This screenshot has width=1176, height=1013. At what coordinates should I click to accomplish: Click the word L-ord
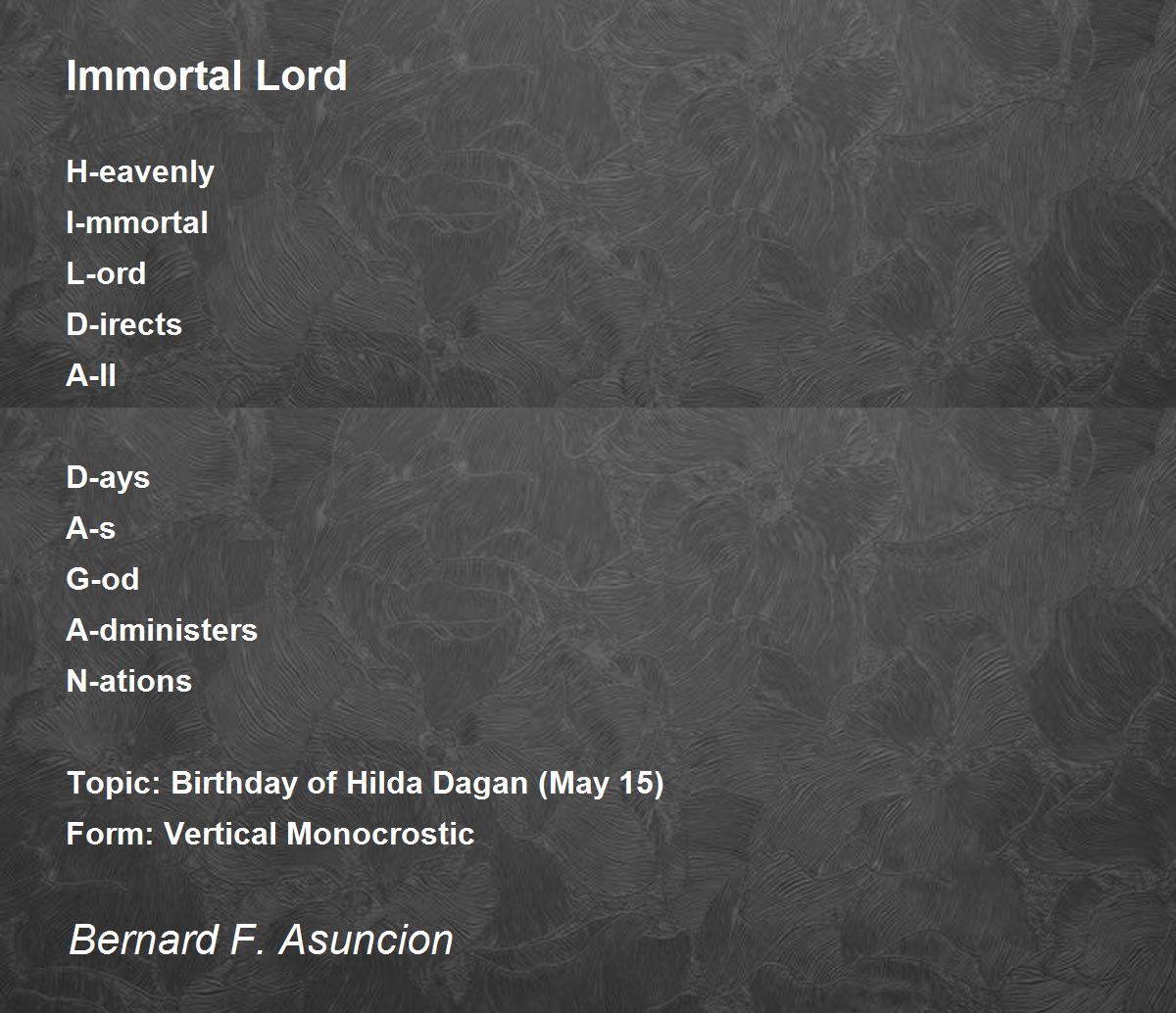point(106,273)
